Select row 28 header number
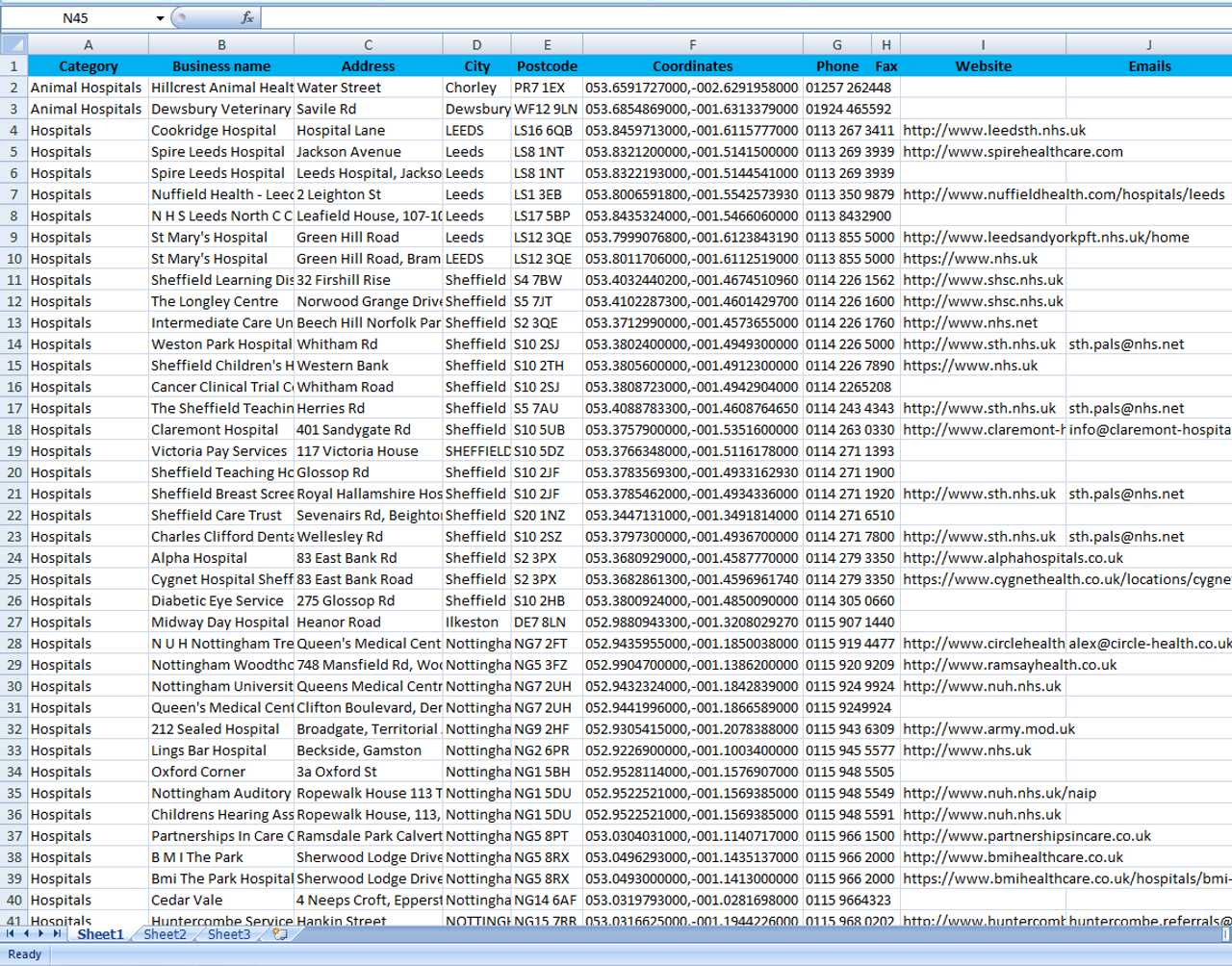The image size is (1232, 966). pyautogui.click(x=13, y=644)
